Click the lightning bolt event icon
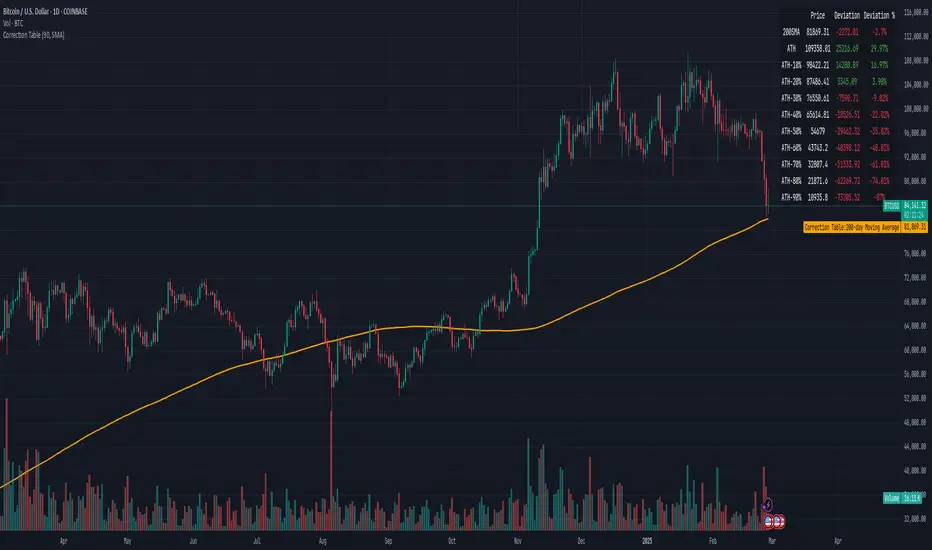This screenshot has height=550, width=932. (x=766, y=503)
